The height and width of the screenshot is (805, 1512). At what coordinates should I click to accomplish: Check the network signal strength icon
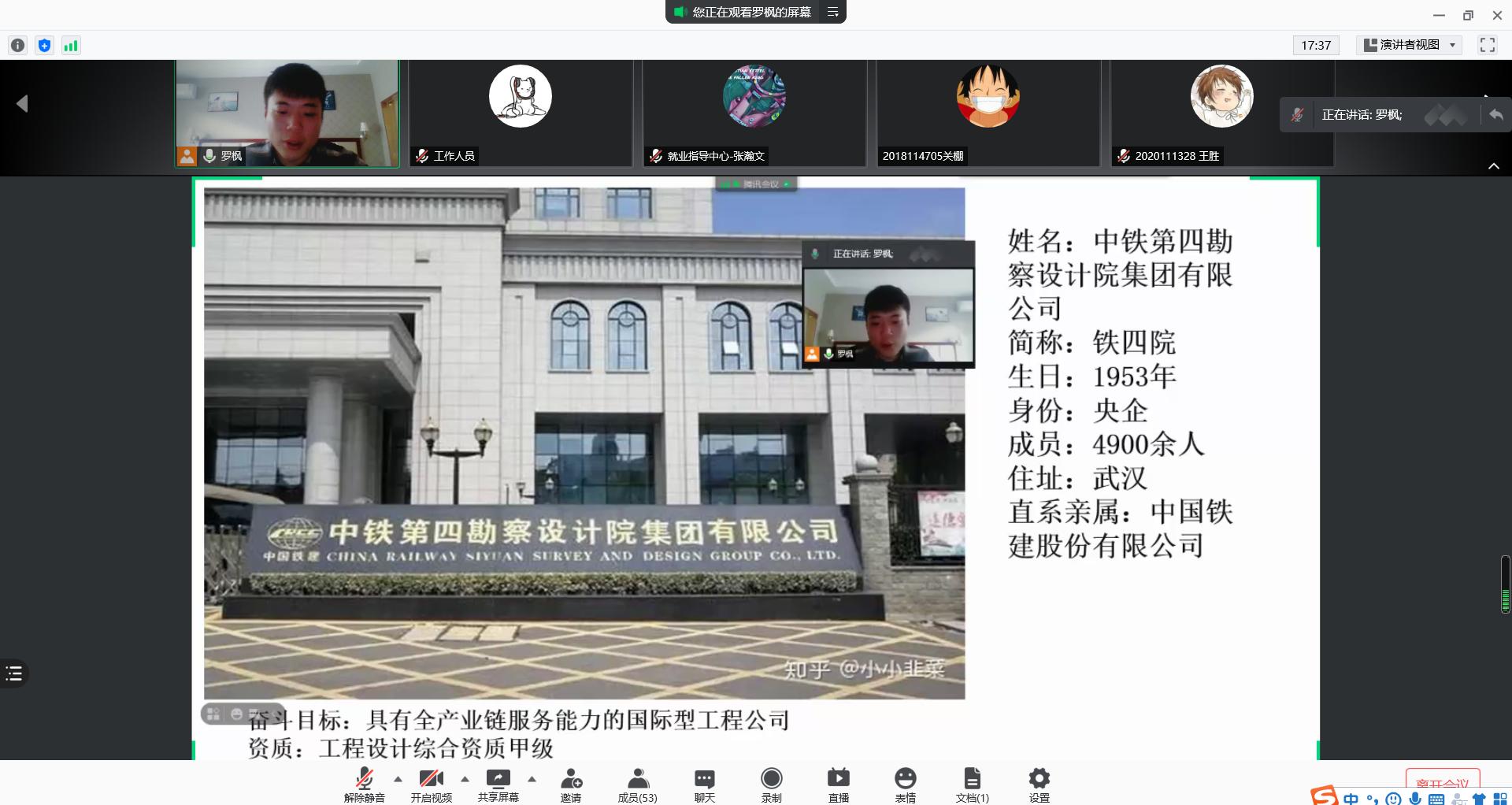[x=71, y=46]
